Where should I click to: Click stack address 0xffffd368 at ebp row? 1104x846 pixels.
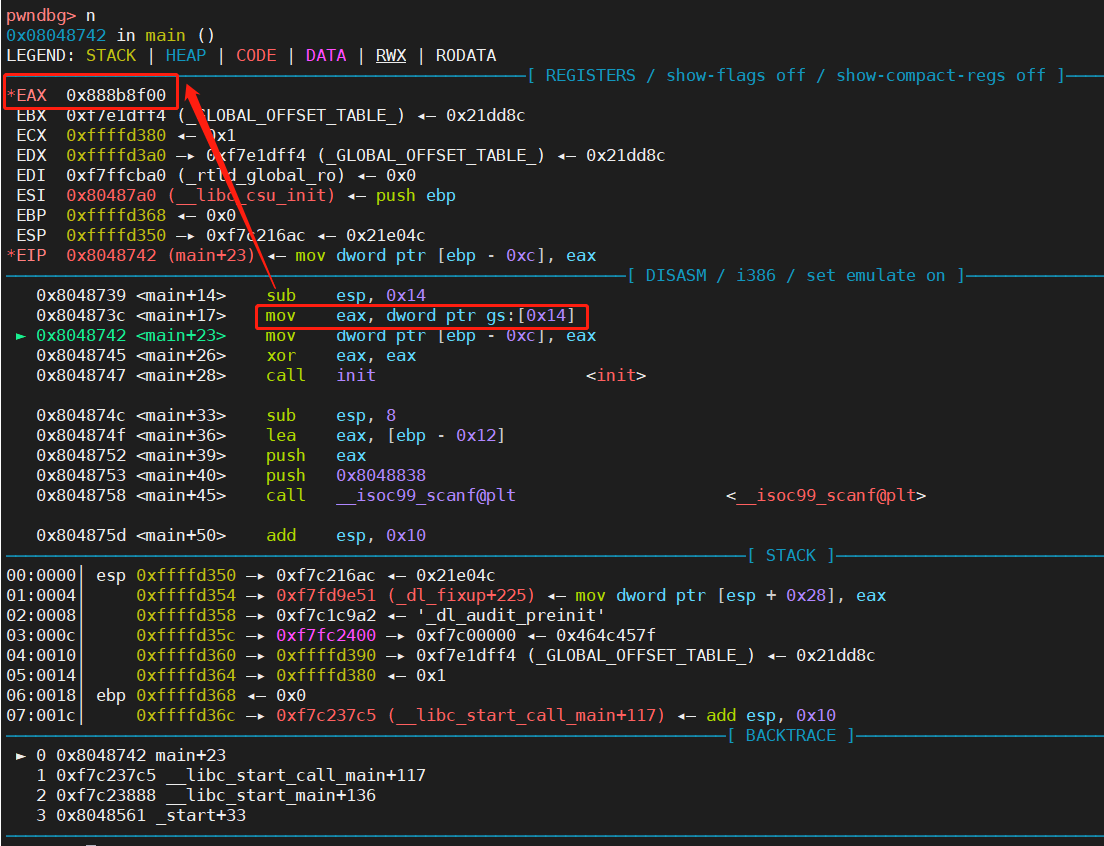(186, 696)
